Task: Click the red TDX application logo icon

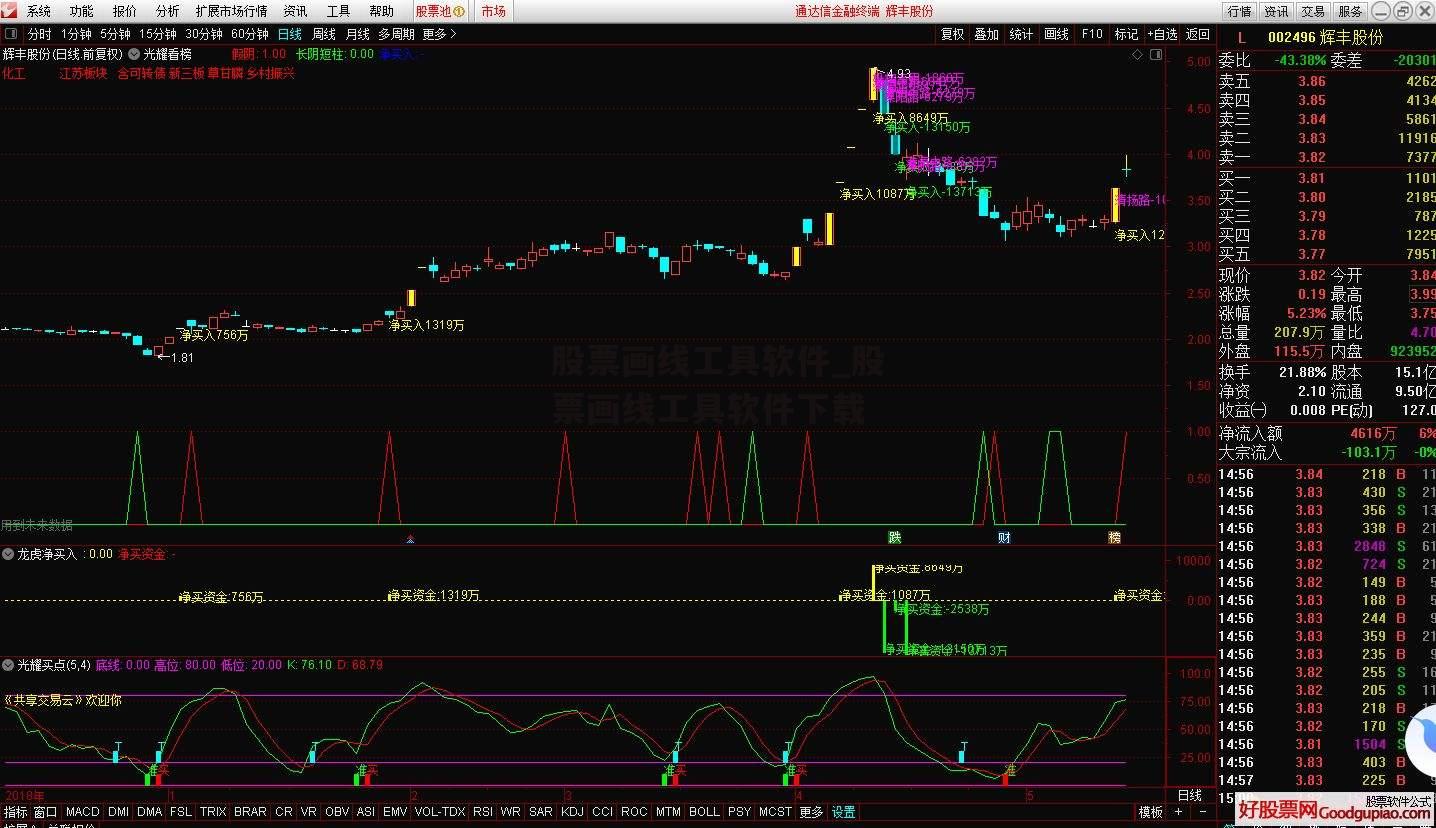Action: tap(9, 11)
